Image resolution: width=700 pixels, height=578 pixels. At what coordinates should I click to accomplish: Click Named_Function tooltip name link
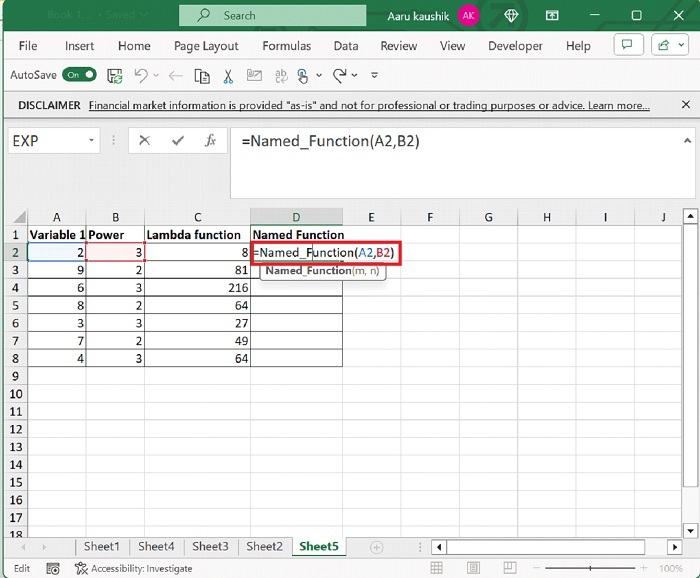coord(308,271)
